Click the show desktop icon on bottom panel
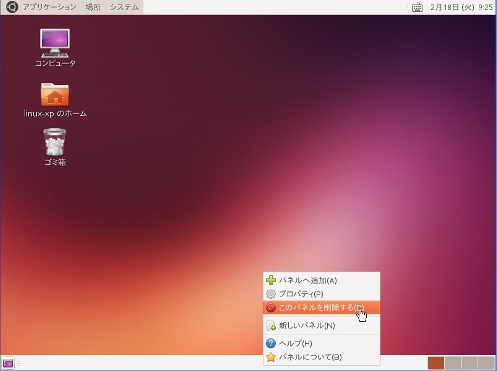497x371 pixels. 8,363
